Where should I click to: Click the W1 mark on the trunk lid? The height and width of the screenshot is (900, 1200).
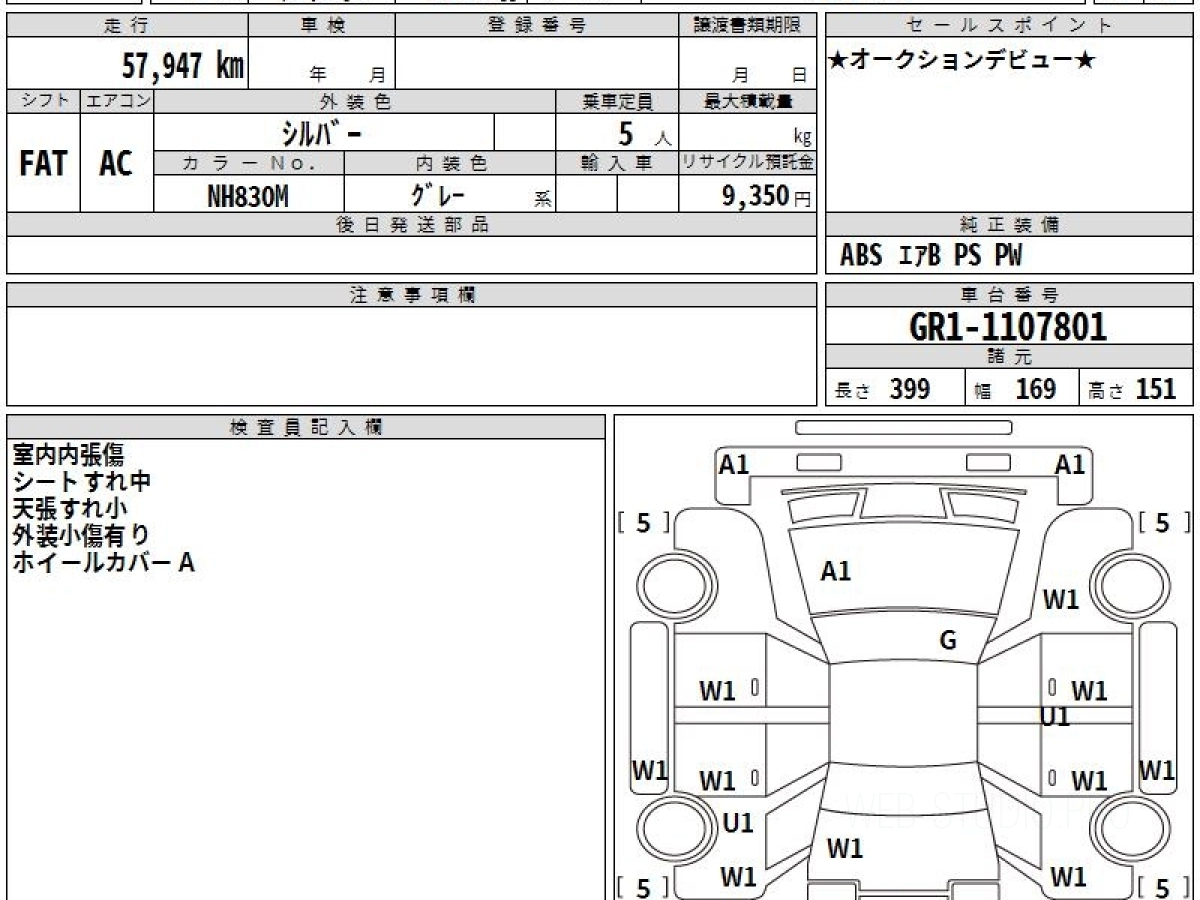(x=845, y=848)
